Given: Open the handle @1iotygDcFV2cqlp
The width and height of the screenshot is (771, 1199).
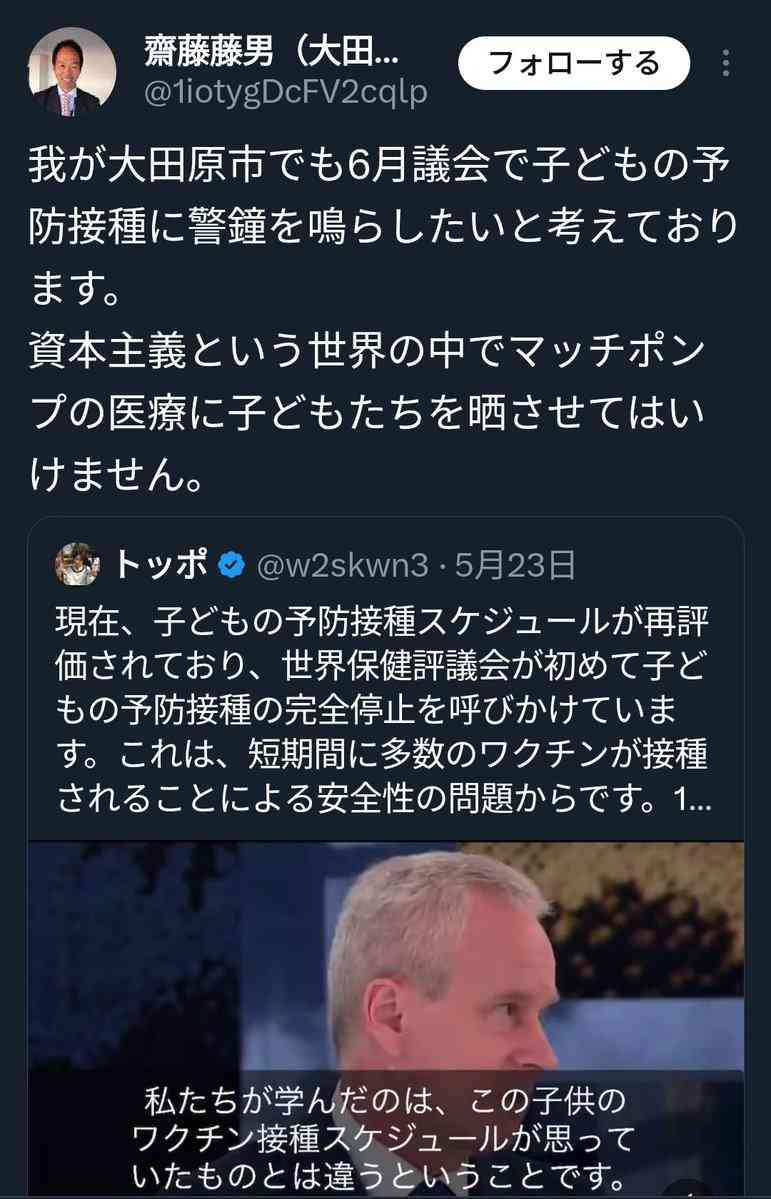Looking at the screenshot, I should pos(285,93).
